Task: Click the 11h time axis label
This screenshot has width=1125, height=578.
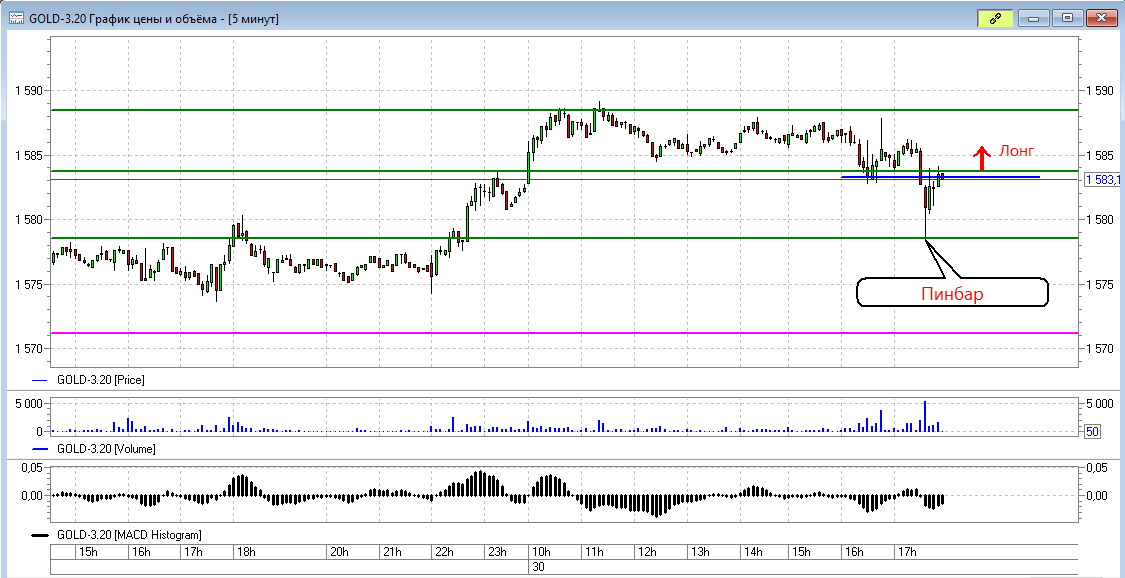Action: pyautogui.click(x=593, y=552)
